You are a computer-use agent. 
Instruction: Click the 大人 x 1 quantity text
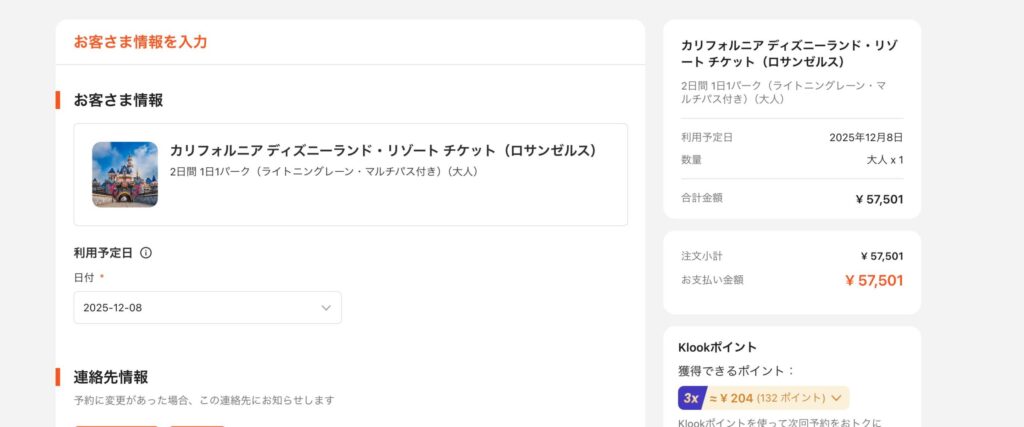884,159
